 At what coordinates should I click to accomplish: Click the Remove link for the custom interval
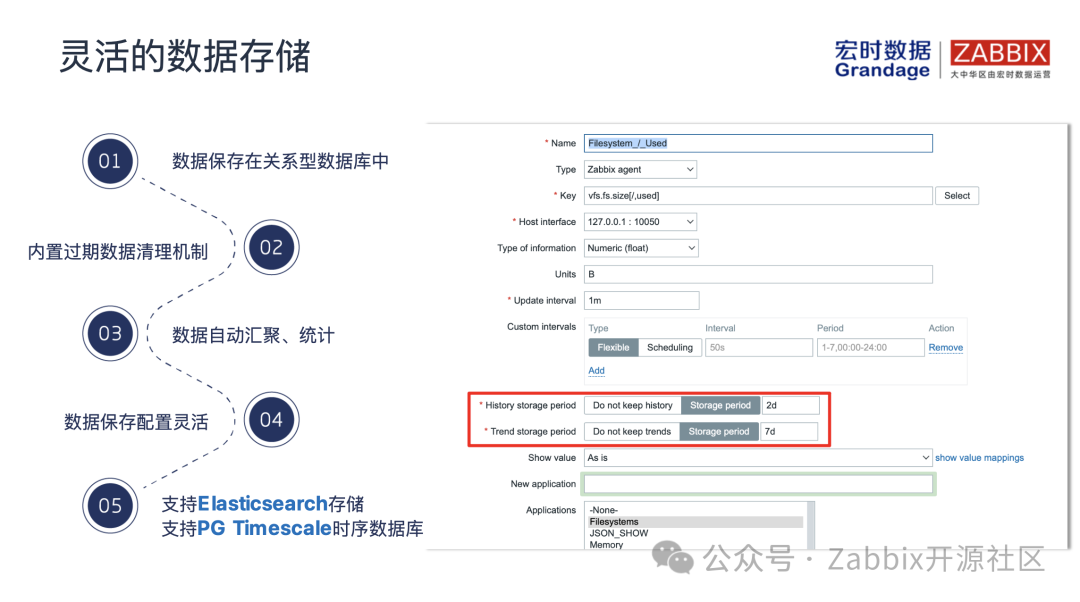(x=946, y=348)
